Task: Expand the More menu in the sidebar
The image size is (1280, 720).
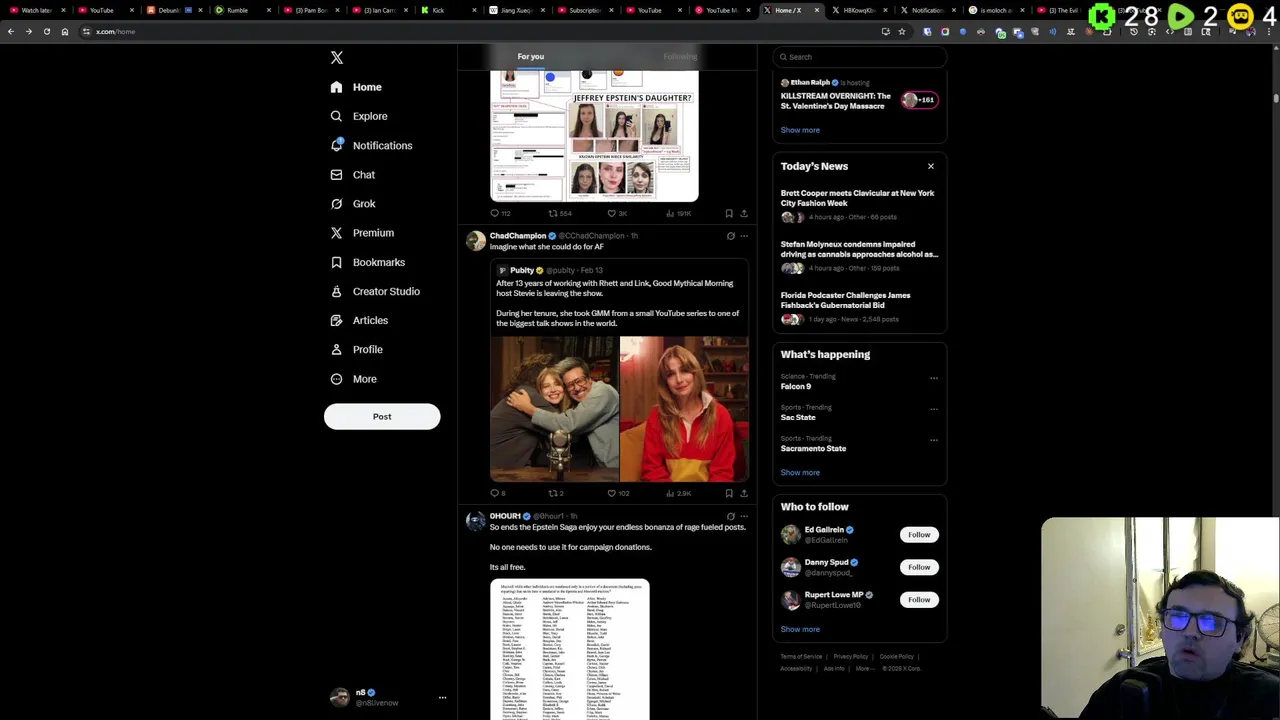Action: tap(354, 379)
